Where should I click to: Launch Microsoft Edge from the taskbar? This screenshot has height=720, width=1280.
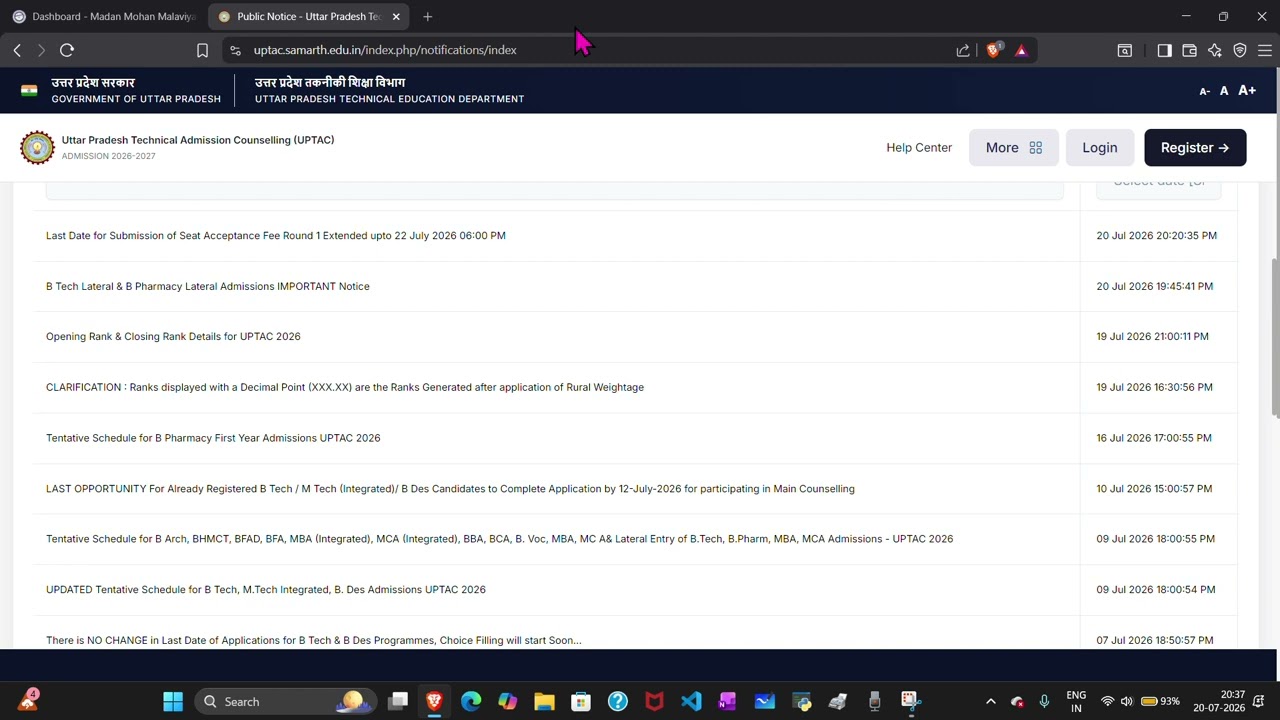click(x=471, y=701)
